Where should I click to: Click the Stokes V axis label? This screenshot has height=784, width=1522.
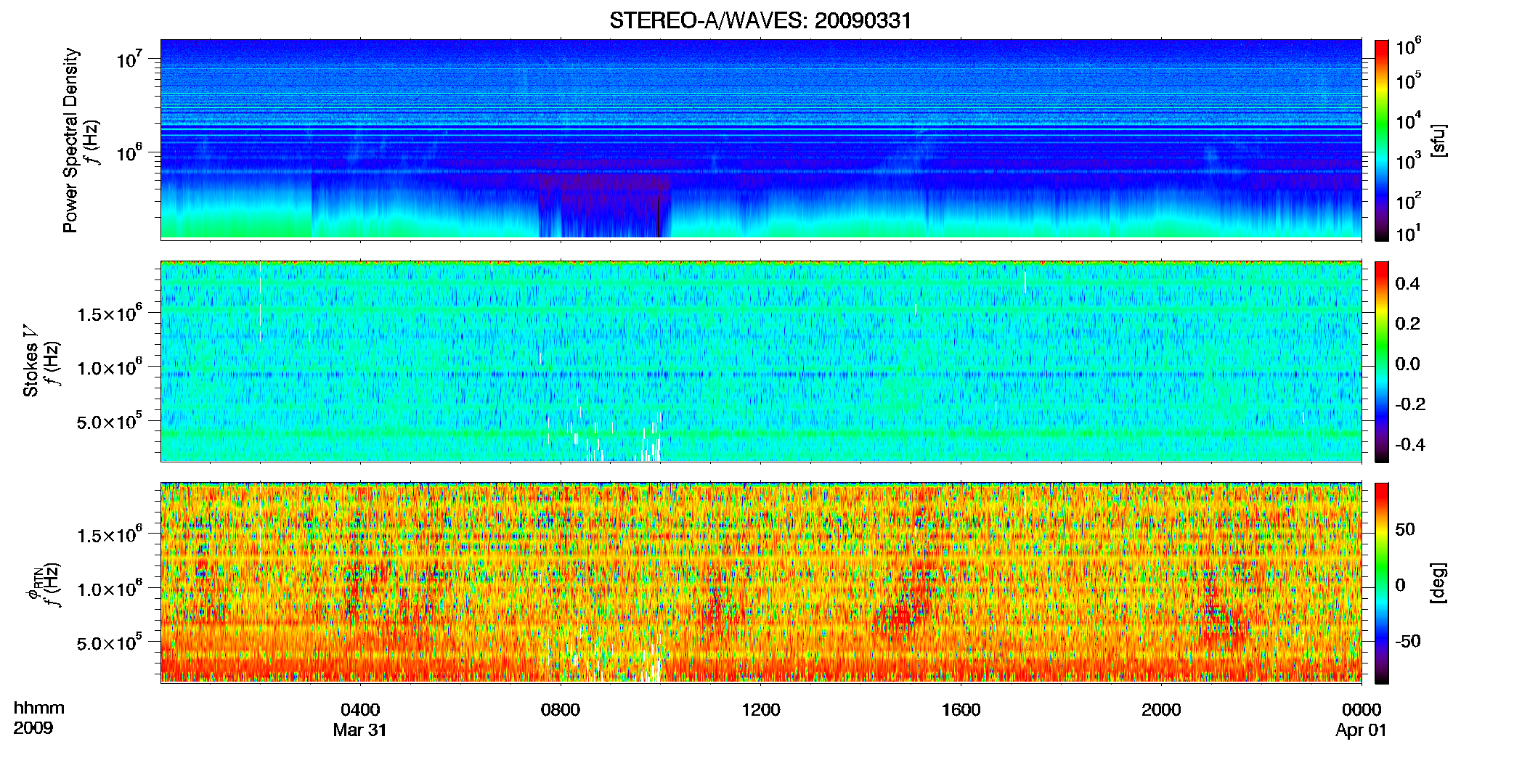point(30,361)
